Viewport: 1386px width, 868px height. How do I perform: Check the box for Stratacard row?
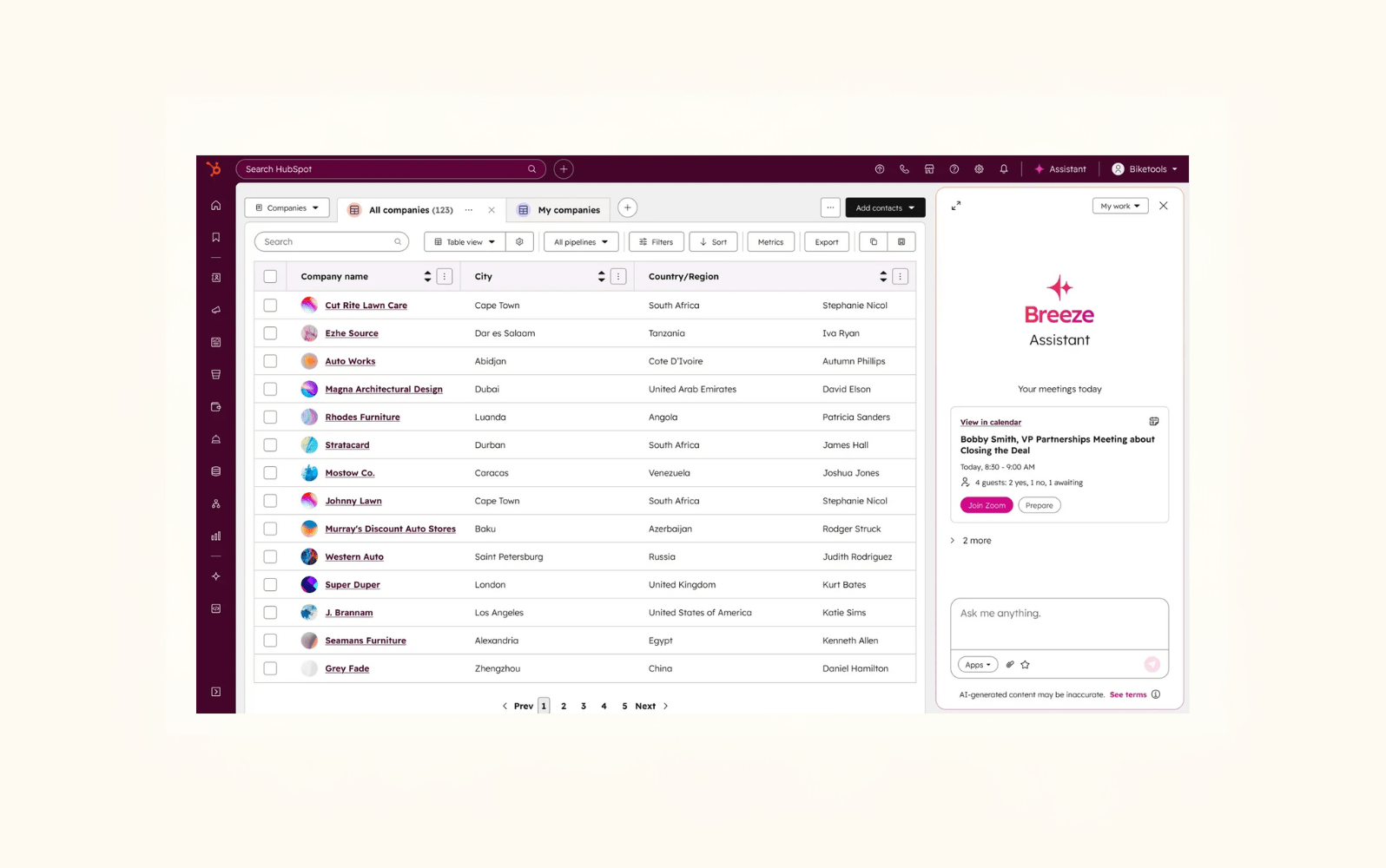point(270,445)
